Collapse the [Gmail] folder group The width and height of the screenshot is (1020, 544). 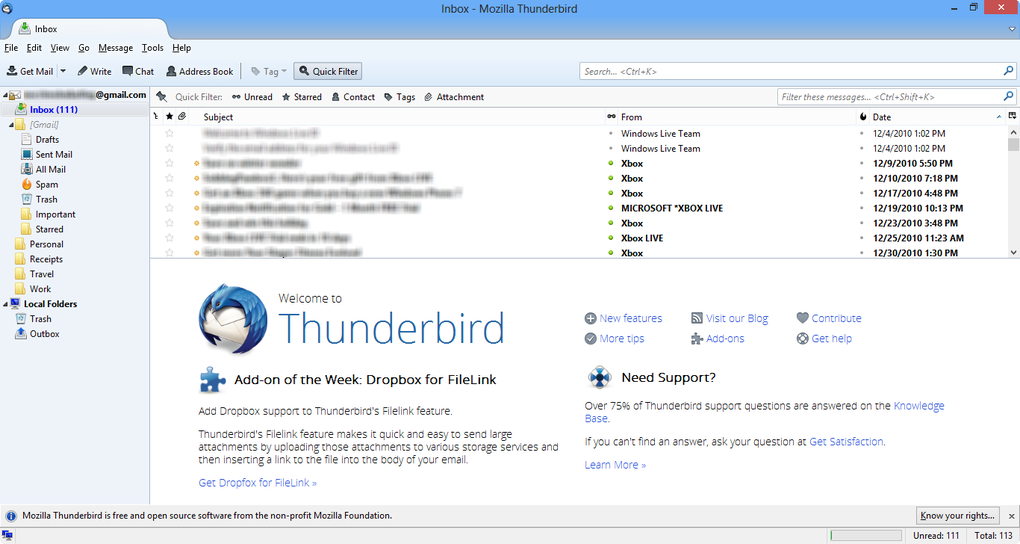12,125
